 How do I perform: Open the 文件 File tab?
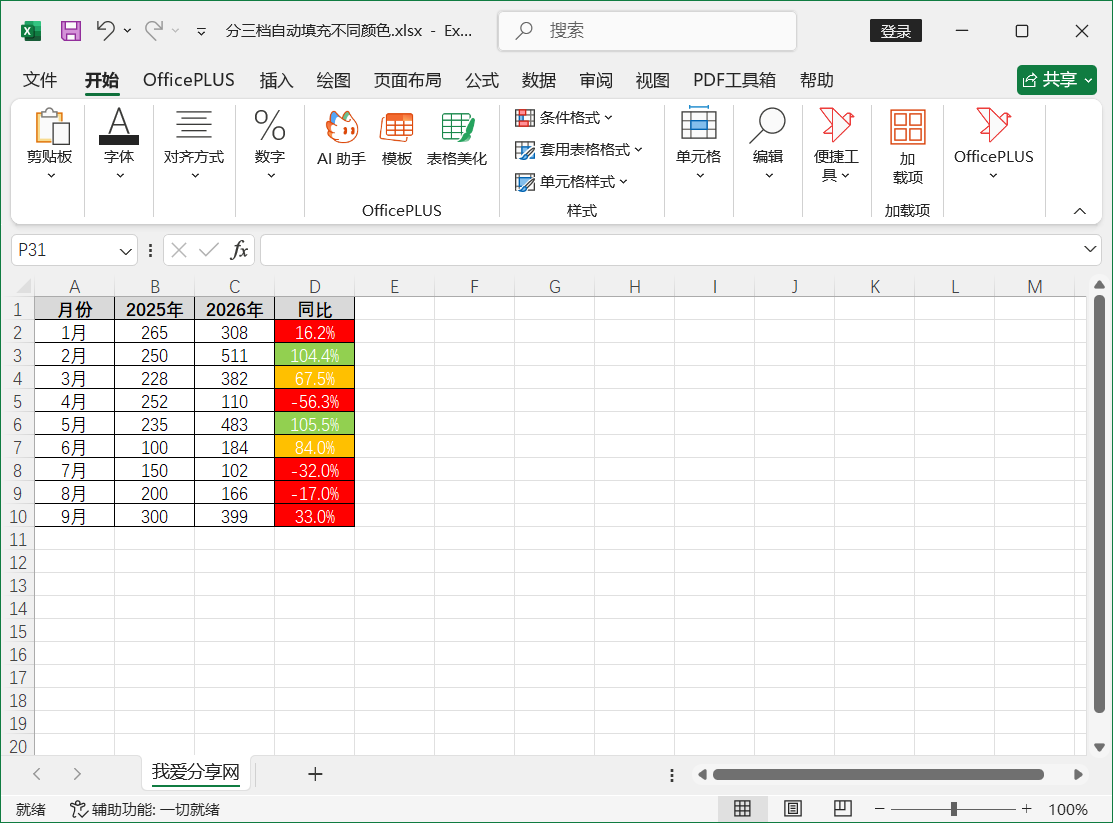tap(40, 80)
